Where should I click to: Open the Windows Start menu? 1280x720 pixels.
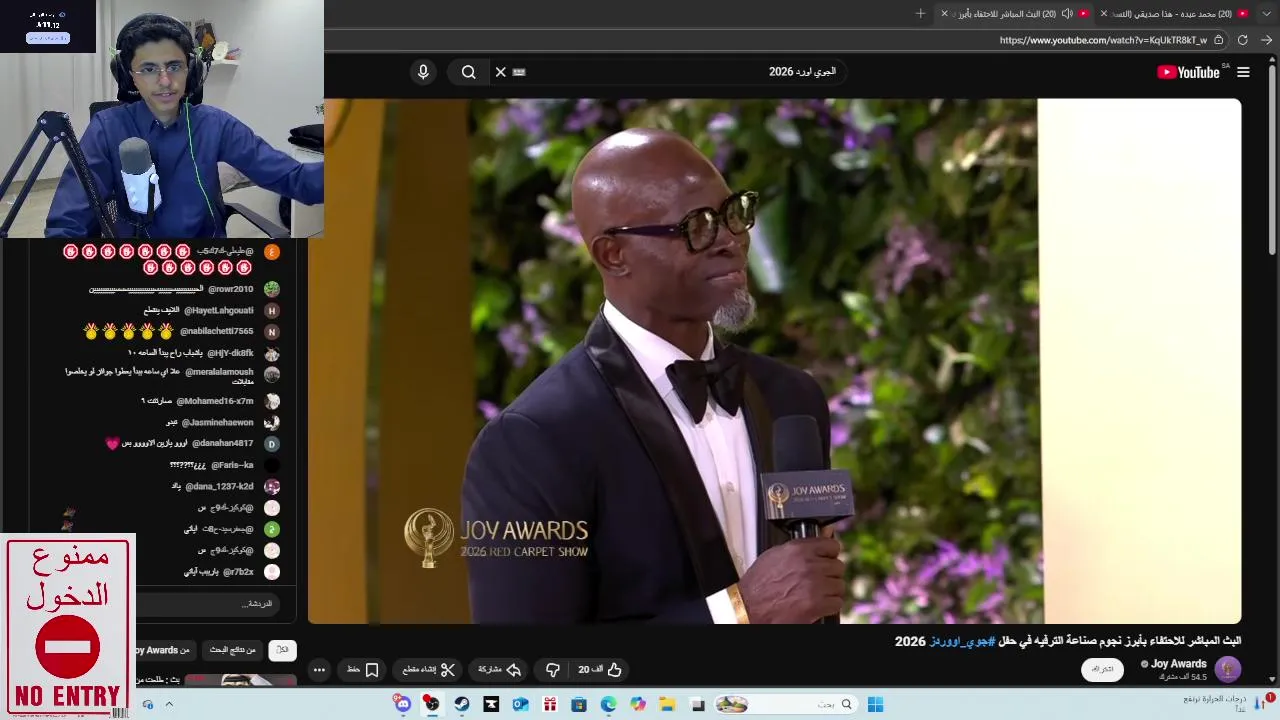(x=875, y=704)
